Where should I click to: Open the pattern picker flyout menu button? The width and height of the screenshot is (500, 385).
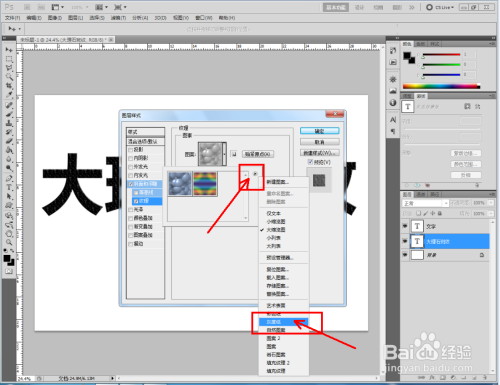pyautogui.click(x=255, y=174)
